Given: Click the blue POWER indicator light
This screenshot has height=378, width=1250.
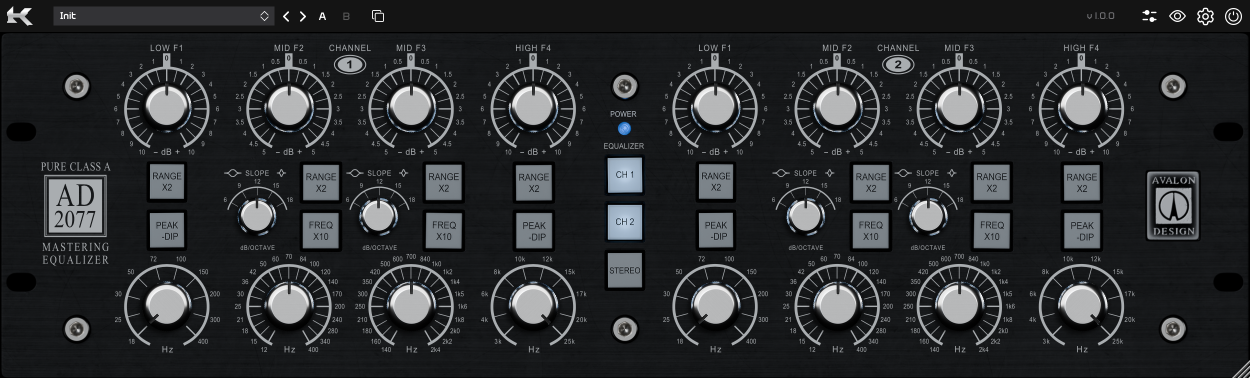Looking at the screenshot, I should click(624, 129).
